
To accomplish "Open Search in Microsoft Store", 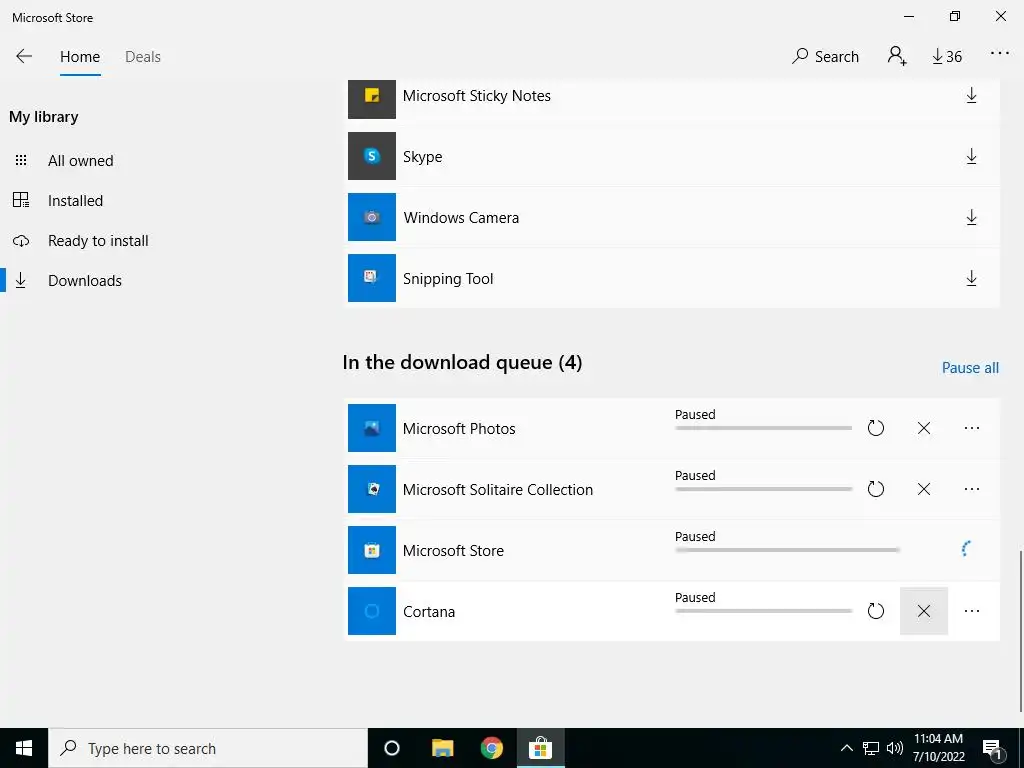I will [x=825, y=56].
